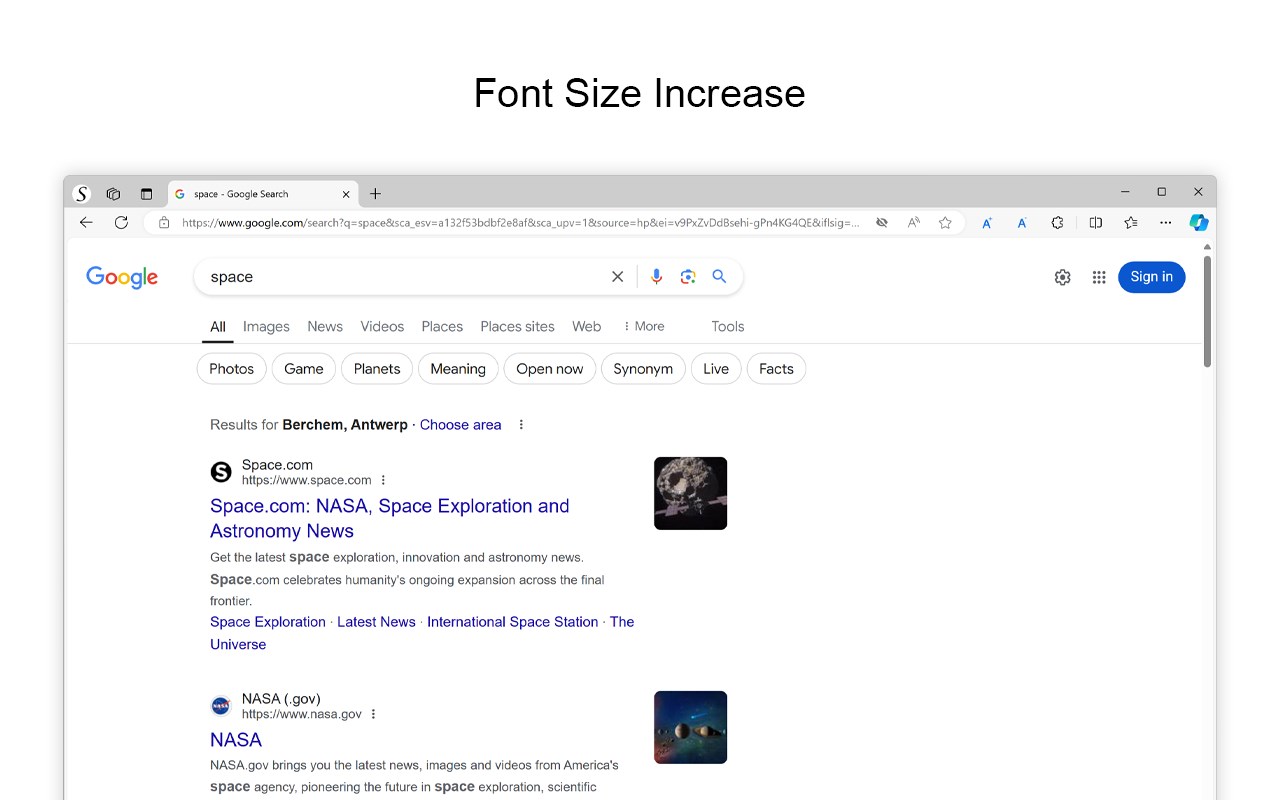Search by image with the Lens icon

(688, 277)
